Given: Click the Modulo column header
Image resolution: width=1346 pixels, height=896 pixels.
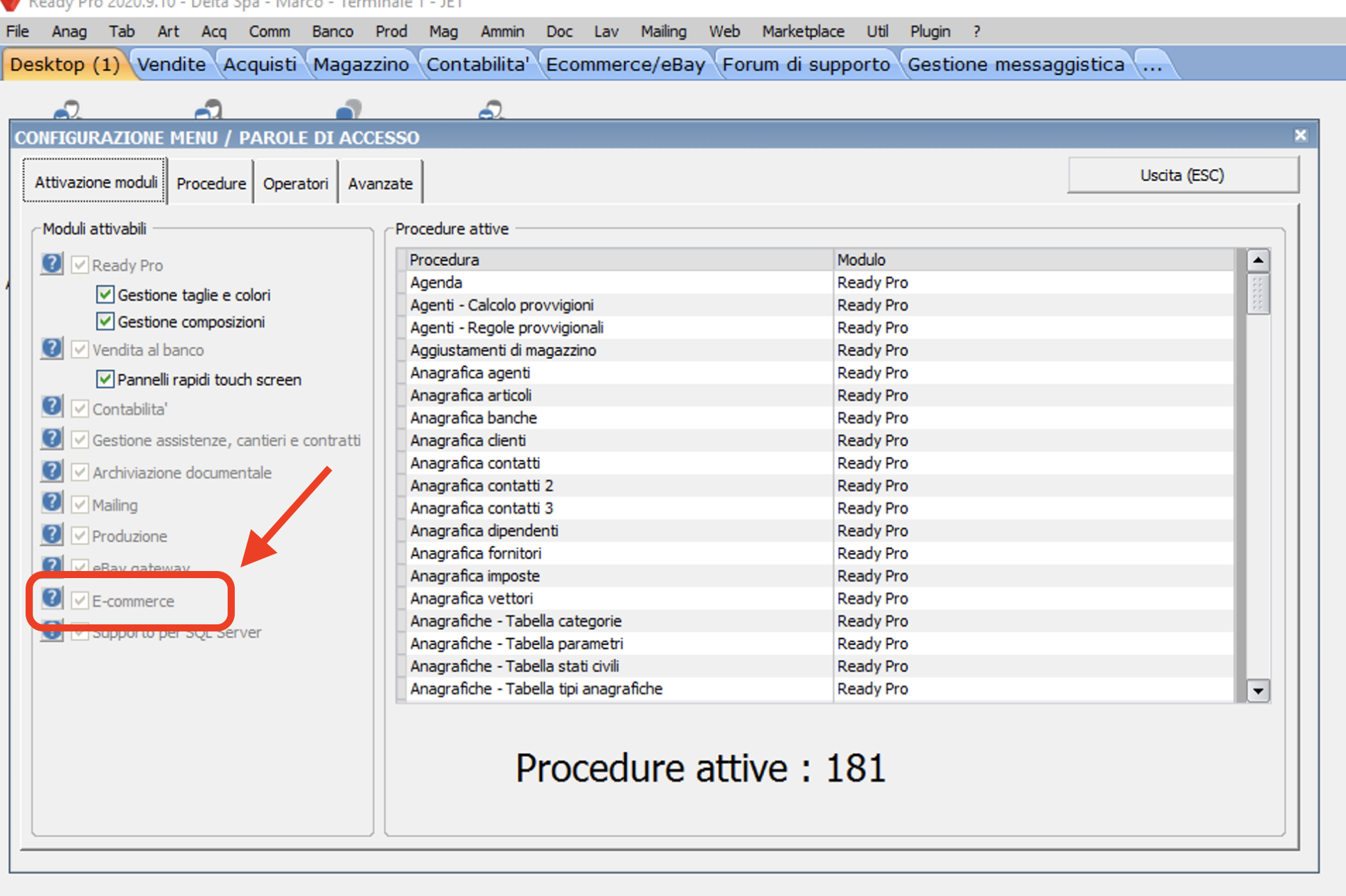Looking at the screenshot, I should click(x=1035, y=260).
